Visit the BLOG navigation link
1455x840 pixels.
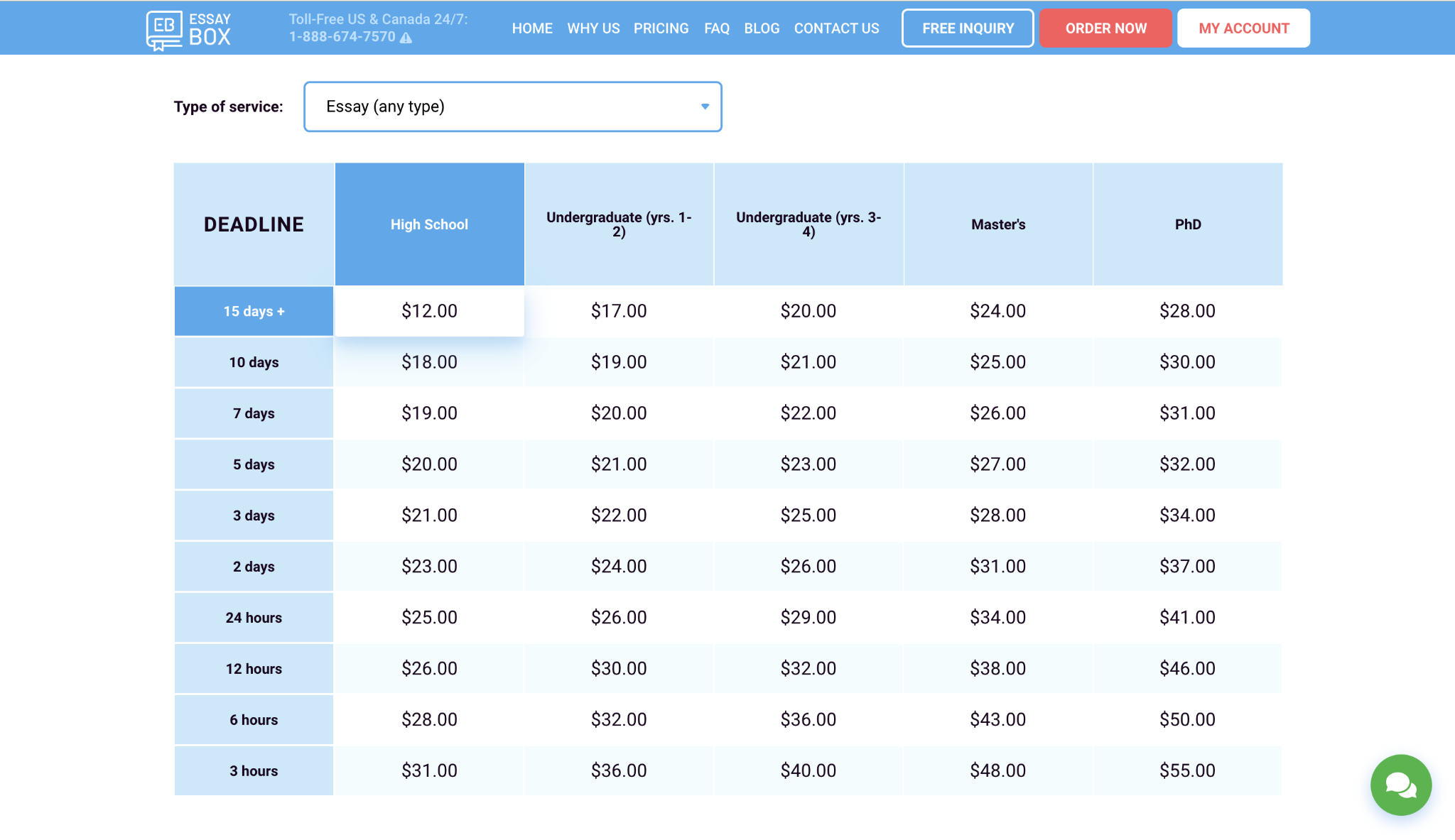point(762,28)
